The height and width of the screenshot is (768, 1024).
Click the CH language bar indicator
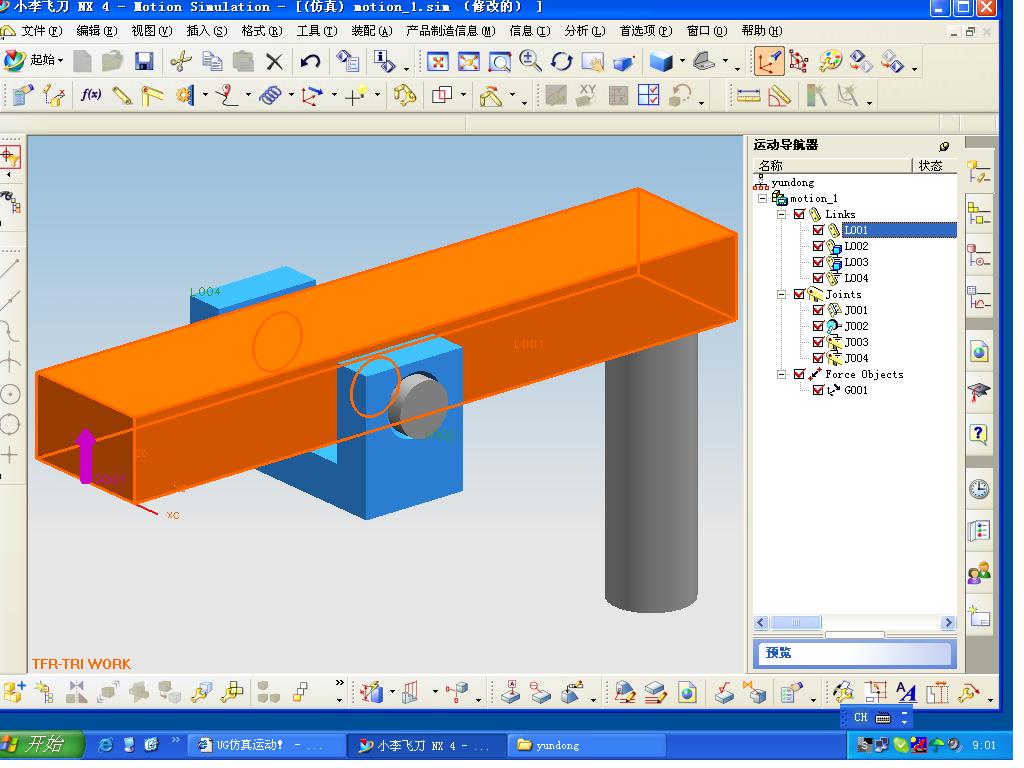click(x=861, y=717)
